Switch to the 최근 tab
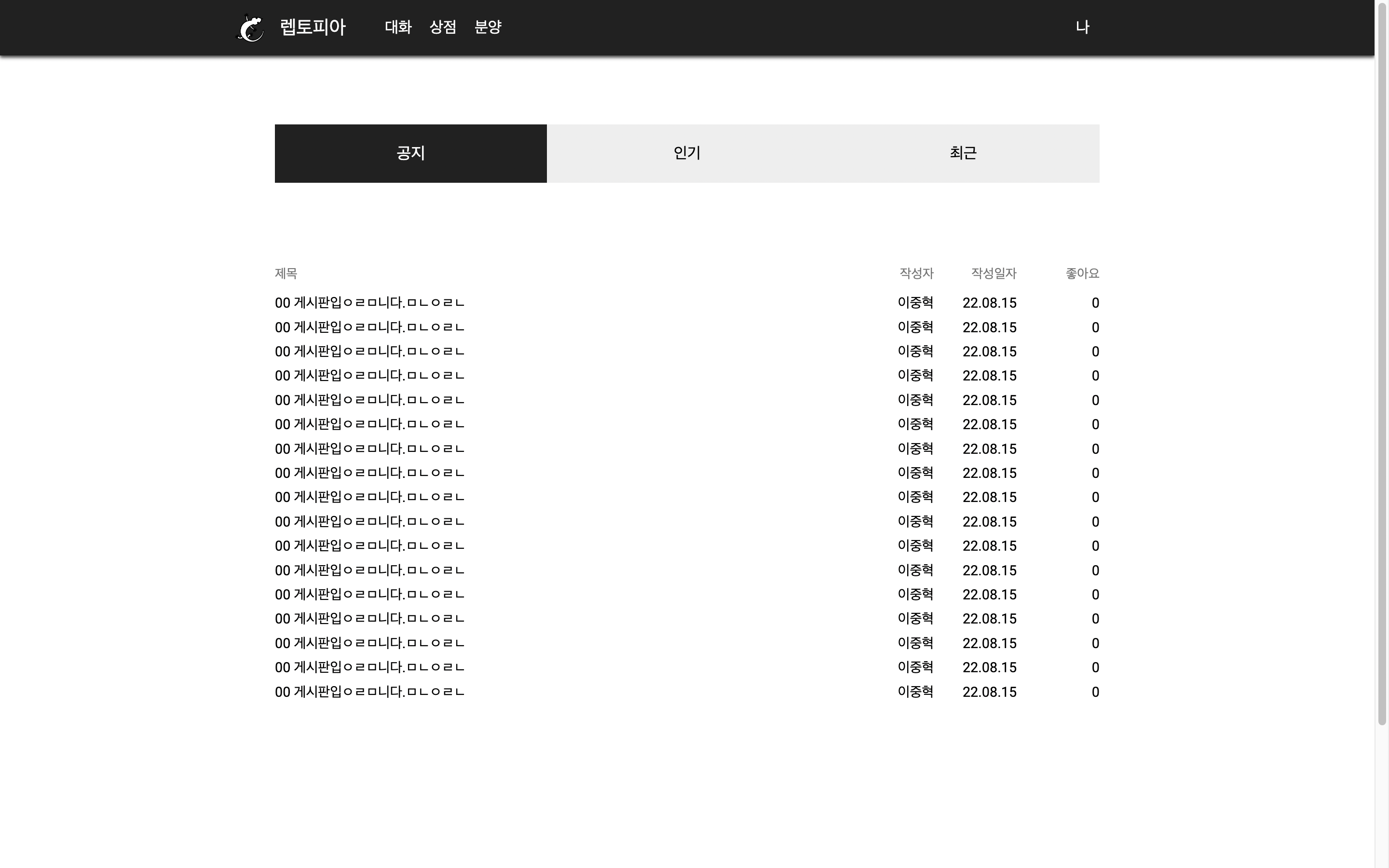Screen dimensions: 1389x868 coord(963,153)
